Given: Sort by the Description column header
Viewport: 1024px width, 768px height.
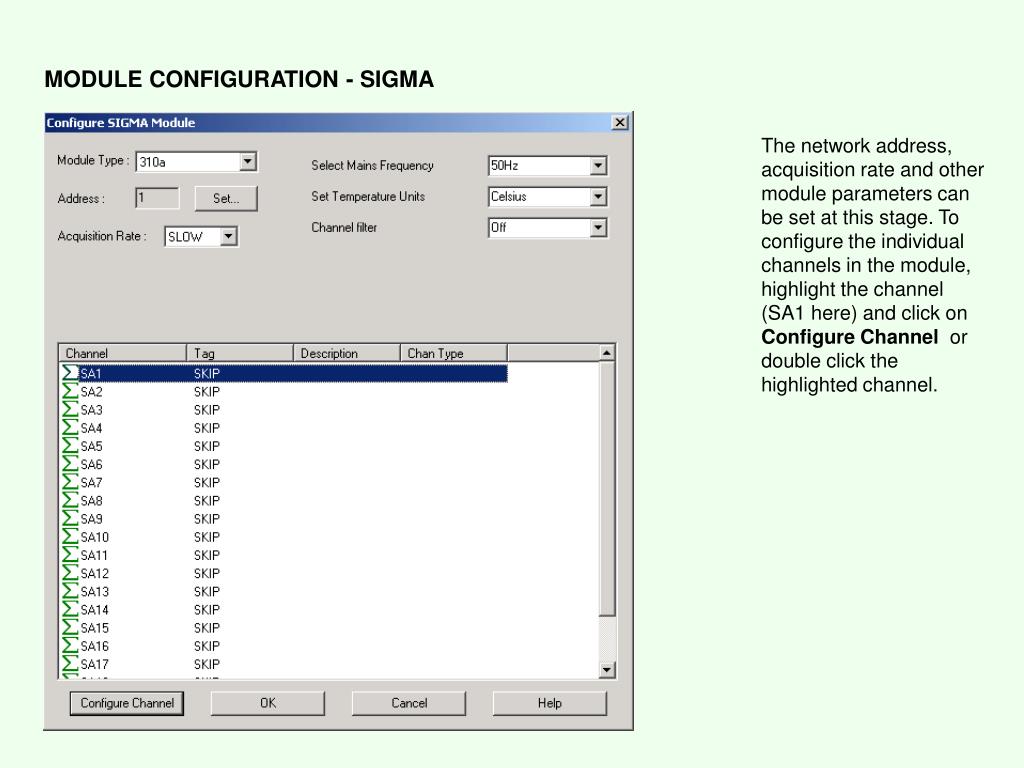Looking at the screenshot, I should [347, 353].
